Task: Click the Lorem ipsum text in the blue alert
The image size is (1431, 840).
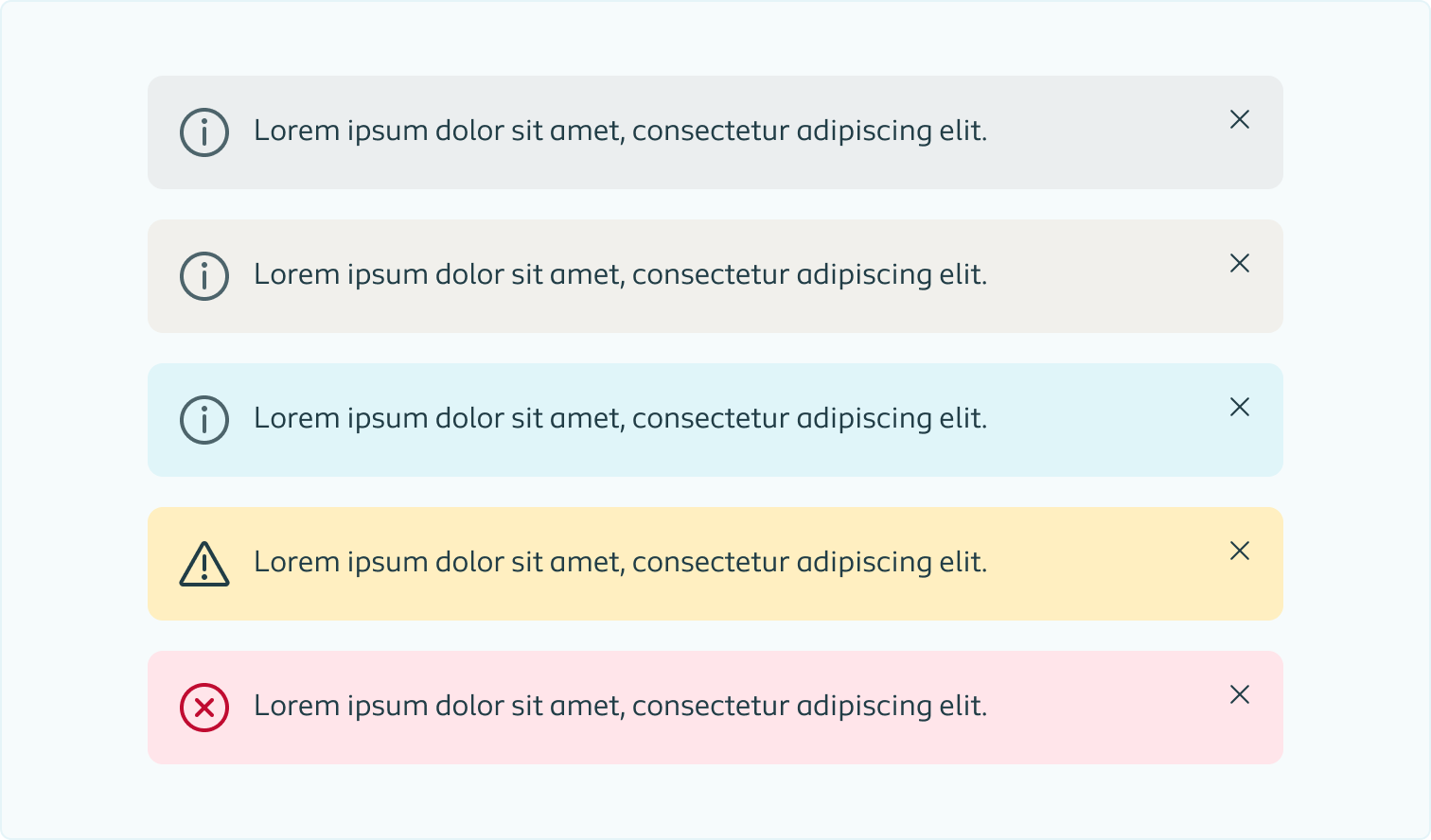Action: pyautogui.click(x=621, y=418)
